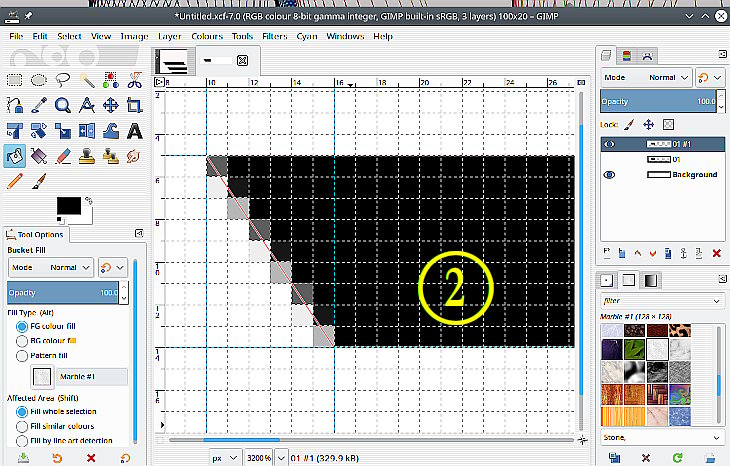This screenshot has width=730, height=466.
Task: Choose BG colour fill option
Action: pyautogui.click(x=21, y=341)
